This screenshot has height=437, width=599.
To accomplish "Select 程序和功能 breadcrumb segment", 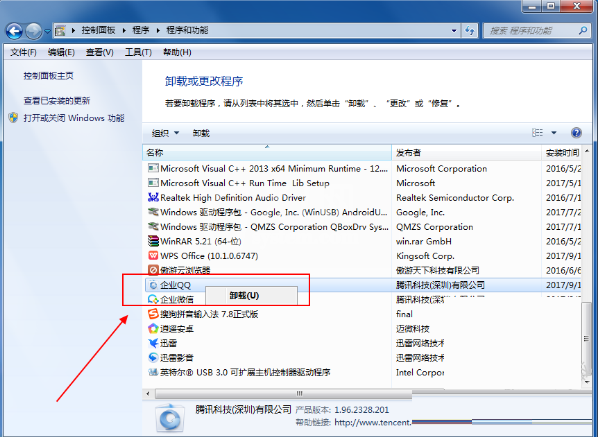I will pyautogui.click(x=187, y=30).
